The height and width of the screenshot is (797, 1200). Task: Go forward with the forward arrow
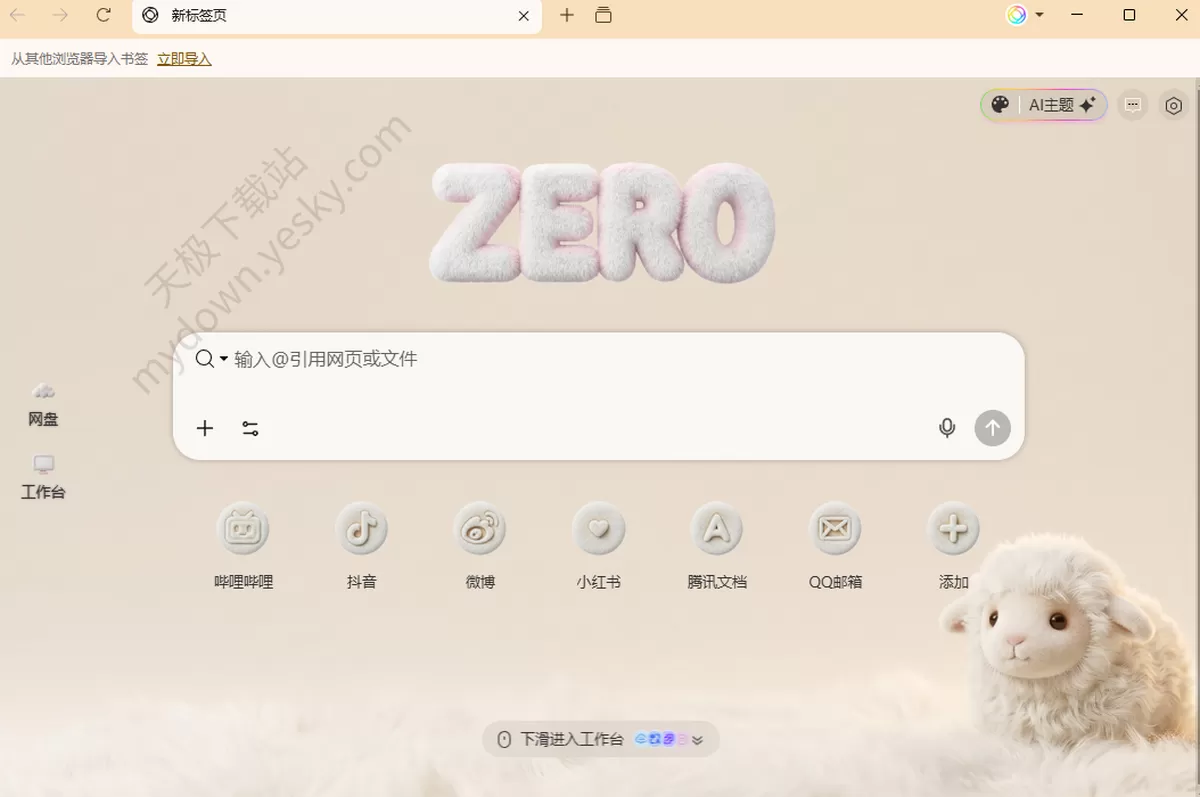61,15
